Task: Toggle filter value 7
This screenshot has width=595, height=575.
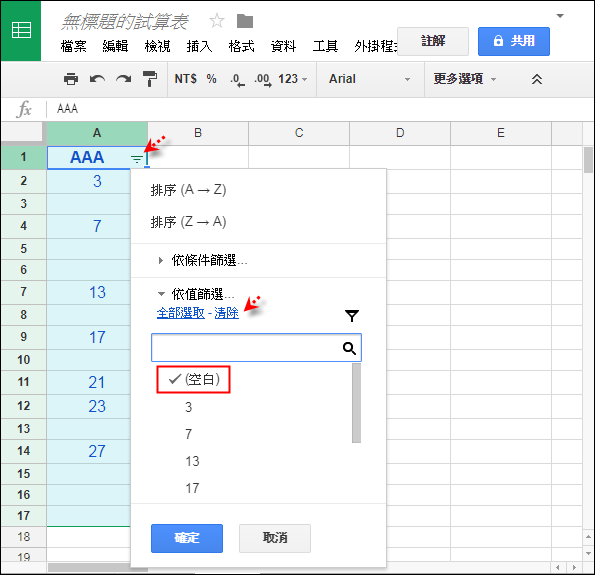Action: (x=189, y=434)
